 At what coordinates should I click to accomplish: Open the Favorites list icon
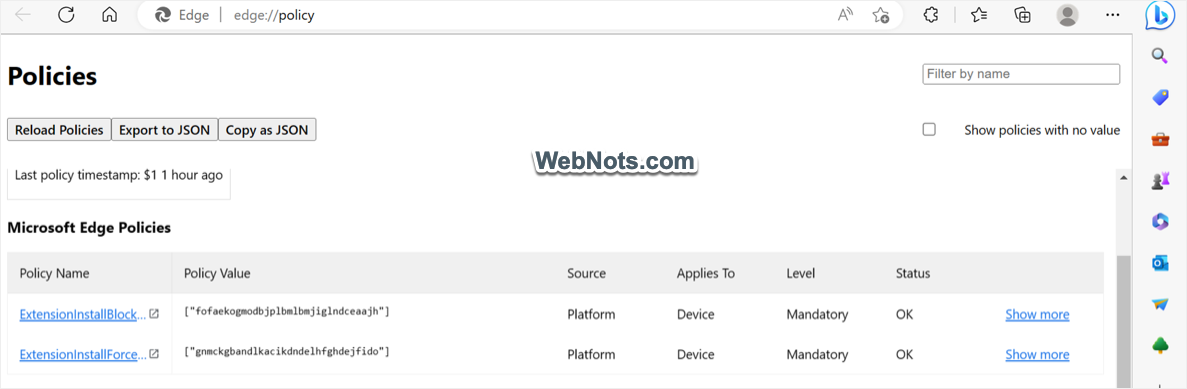(x=979, y=15)
